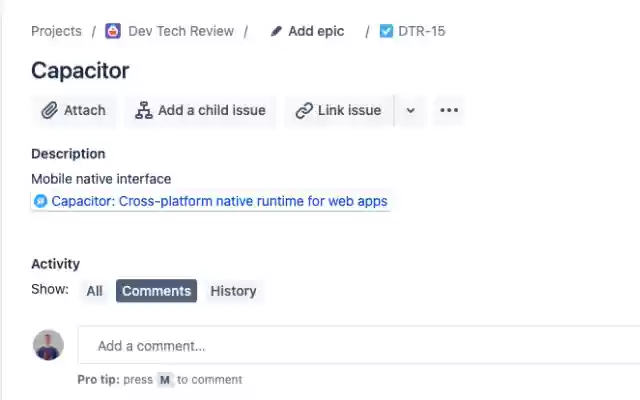The image size is (640, 400).
Task: Edit the Mobile native interface description text
Action: (x=101, y=179)
